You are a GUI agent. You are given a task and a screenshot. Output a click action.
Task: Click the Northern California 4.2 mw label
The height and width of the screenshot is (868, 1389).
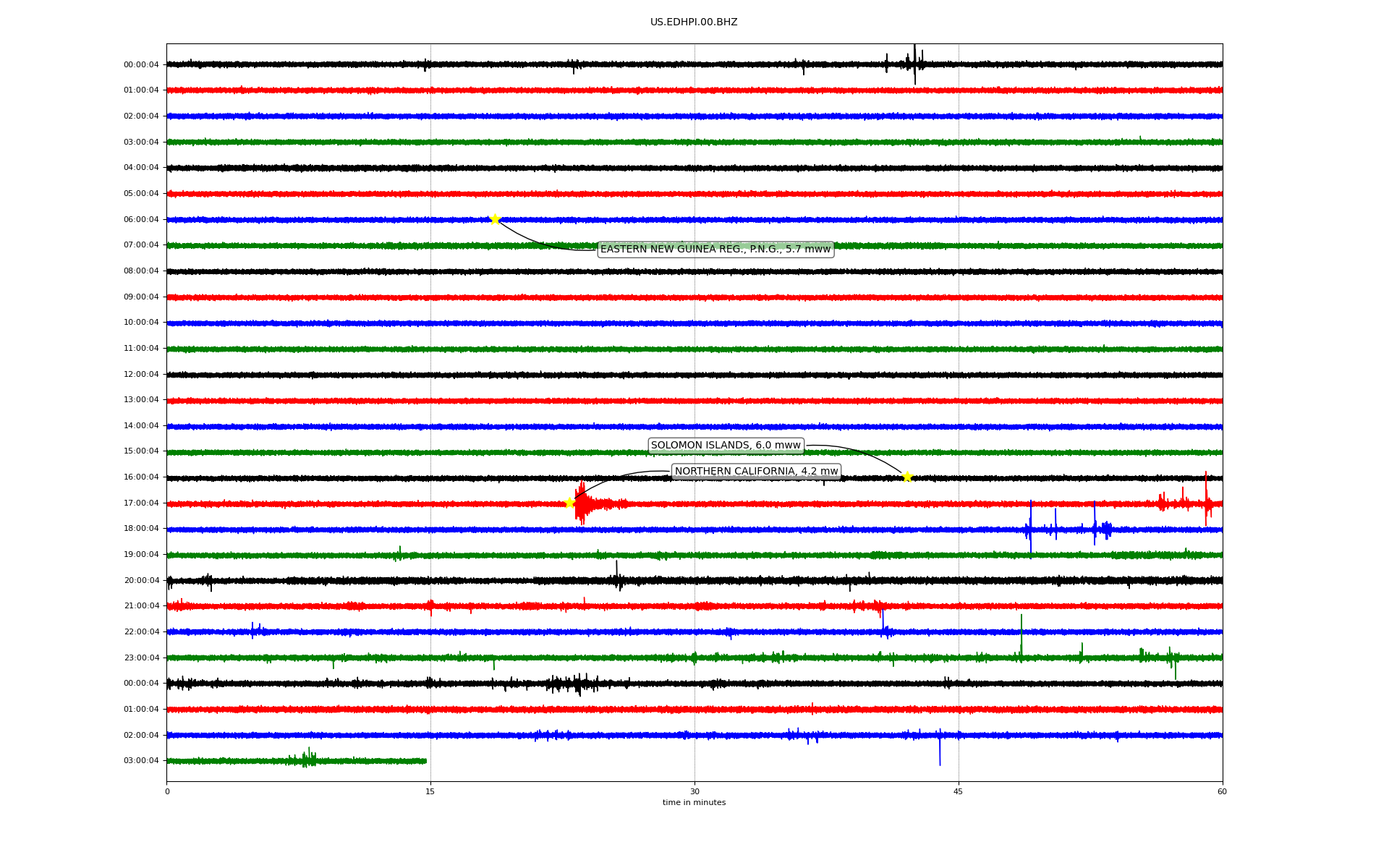[756, 472]
